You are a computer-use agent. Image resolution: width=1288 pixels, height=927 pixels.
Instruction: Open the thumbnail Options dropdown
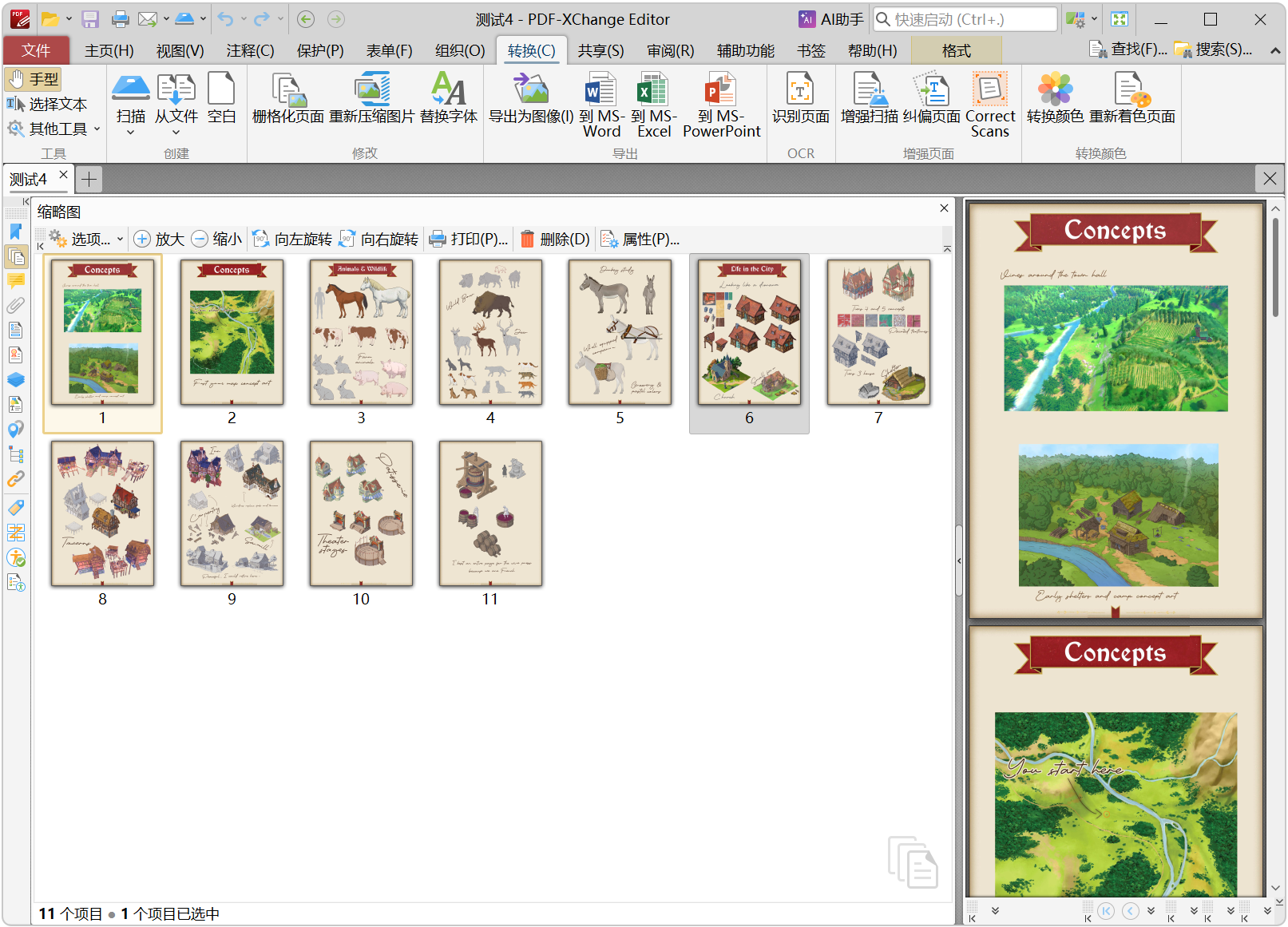coord(85,239)
